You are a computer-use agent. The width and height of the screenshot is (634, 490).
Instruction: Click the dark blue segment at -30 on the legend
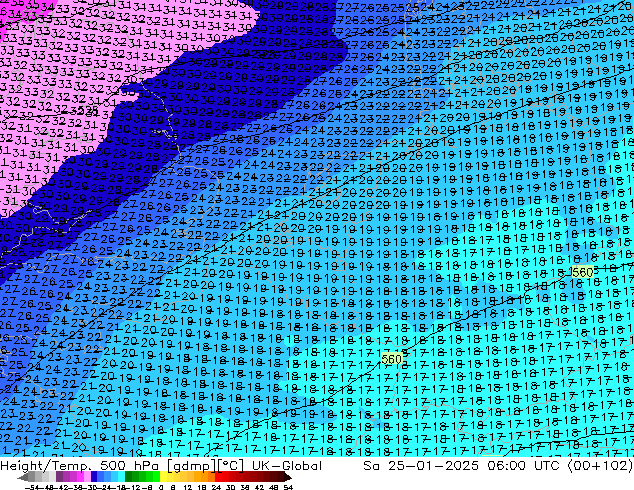(x=94, y=477)
